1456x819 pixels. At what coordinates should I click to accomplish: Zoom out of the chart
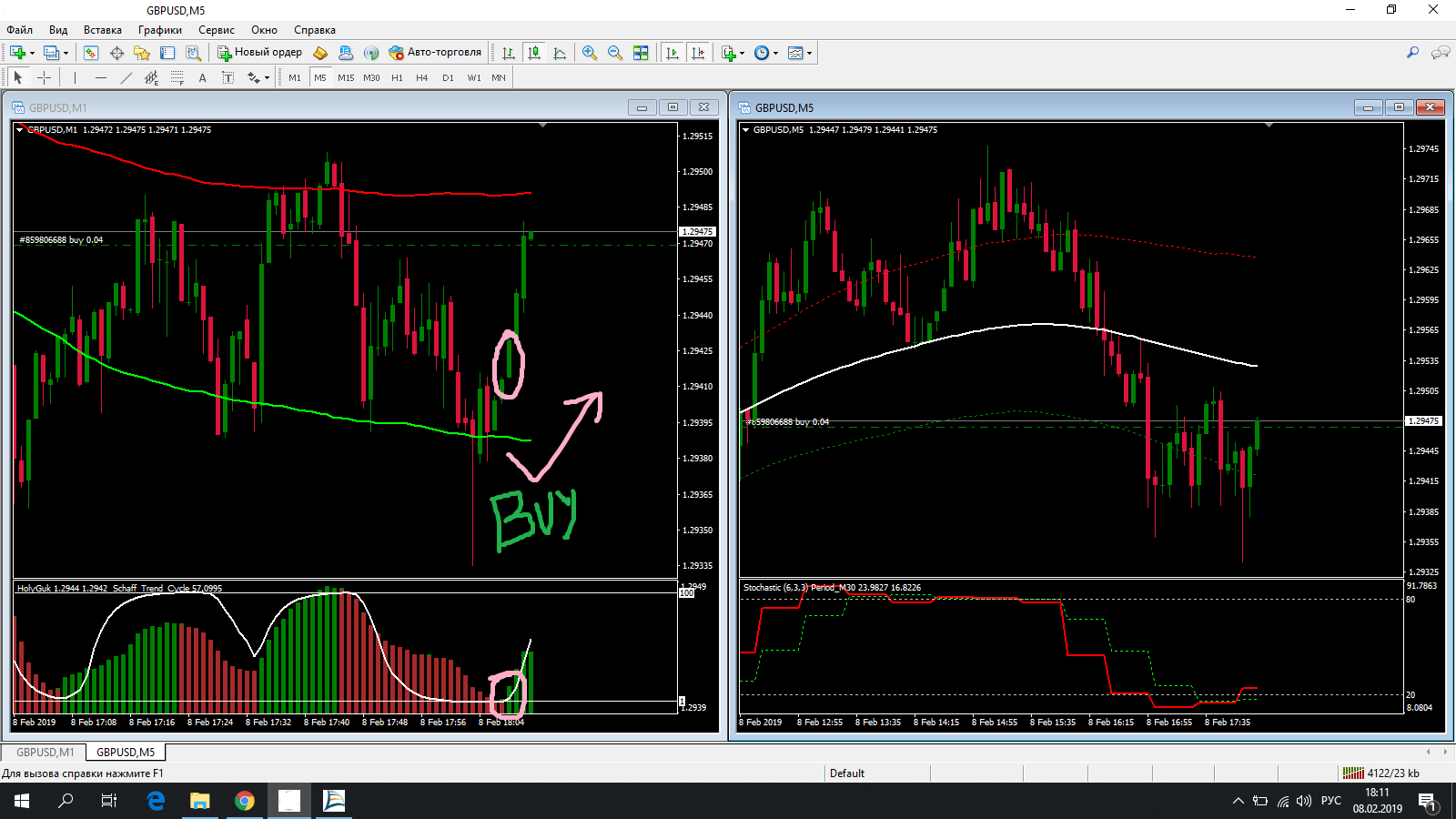pyautogui.click(x=615, y=53)
